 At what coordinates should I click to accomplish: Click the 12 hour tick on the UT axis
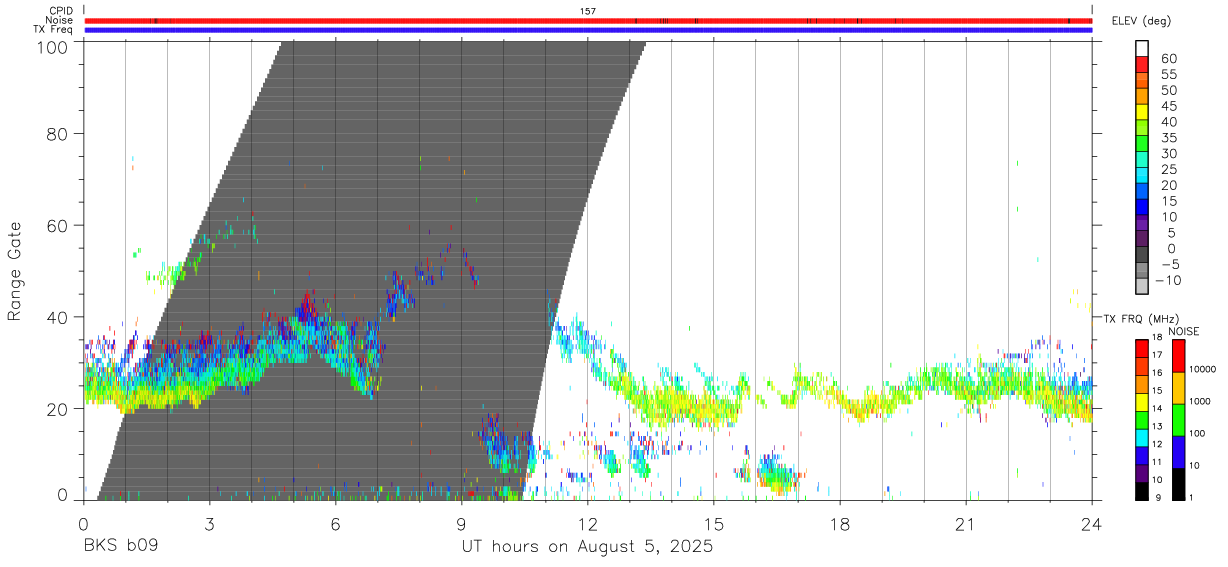coord(587,524)
